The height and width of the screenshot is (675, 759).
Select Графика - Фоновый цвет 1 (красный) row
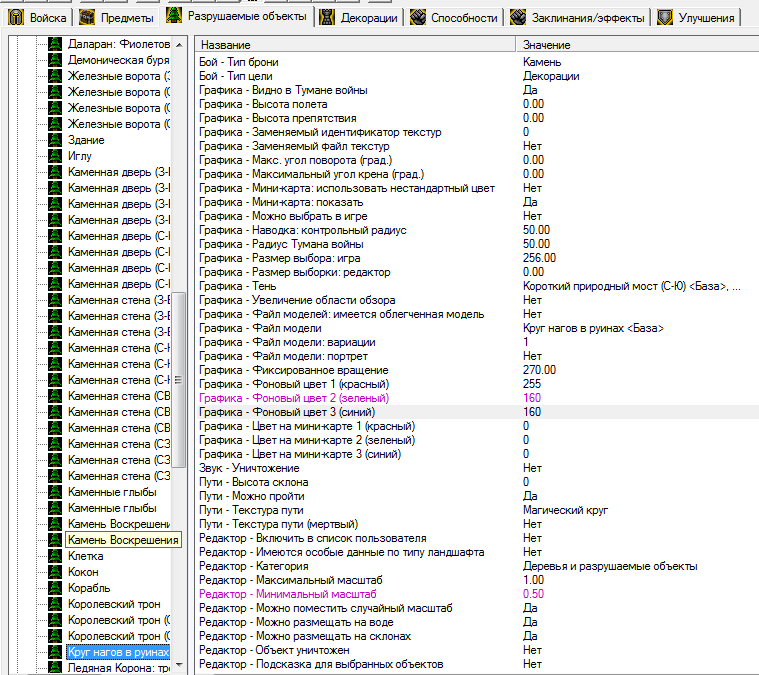coord(477,384)
